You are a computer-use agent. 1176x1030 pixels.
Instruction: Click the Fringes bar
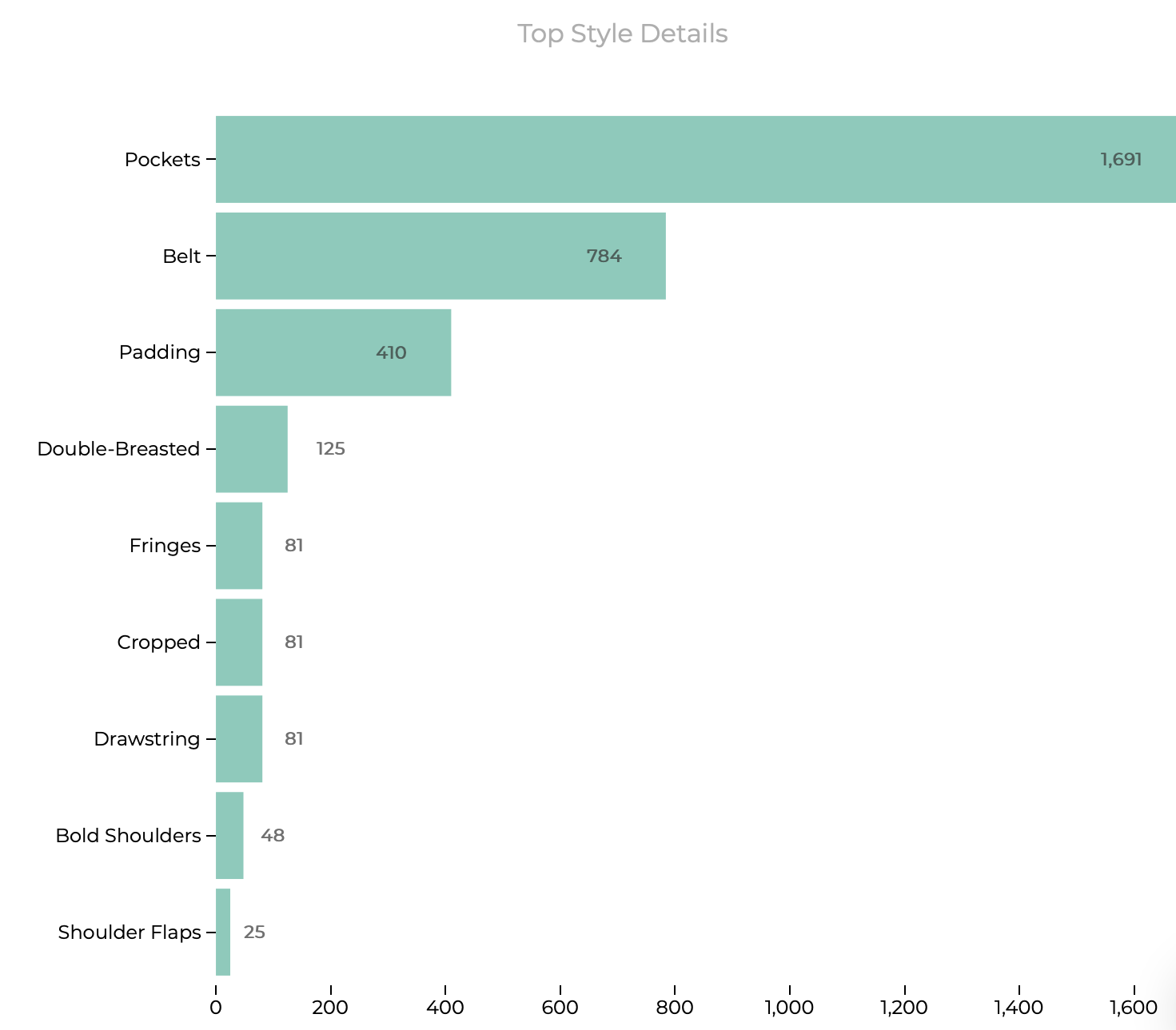click(238, 546)
